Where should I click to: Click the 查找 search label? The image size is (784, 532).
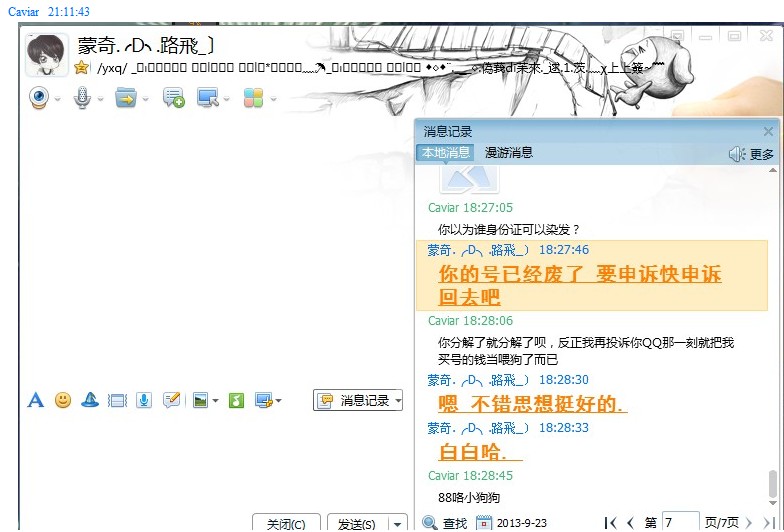(x=455, y=524)
